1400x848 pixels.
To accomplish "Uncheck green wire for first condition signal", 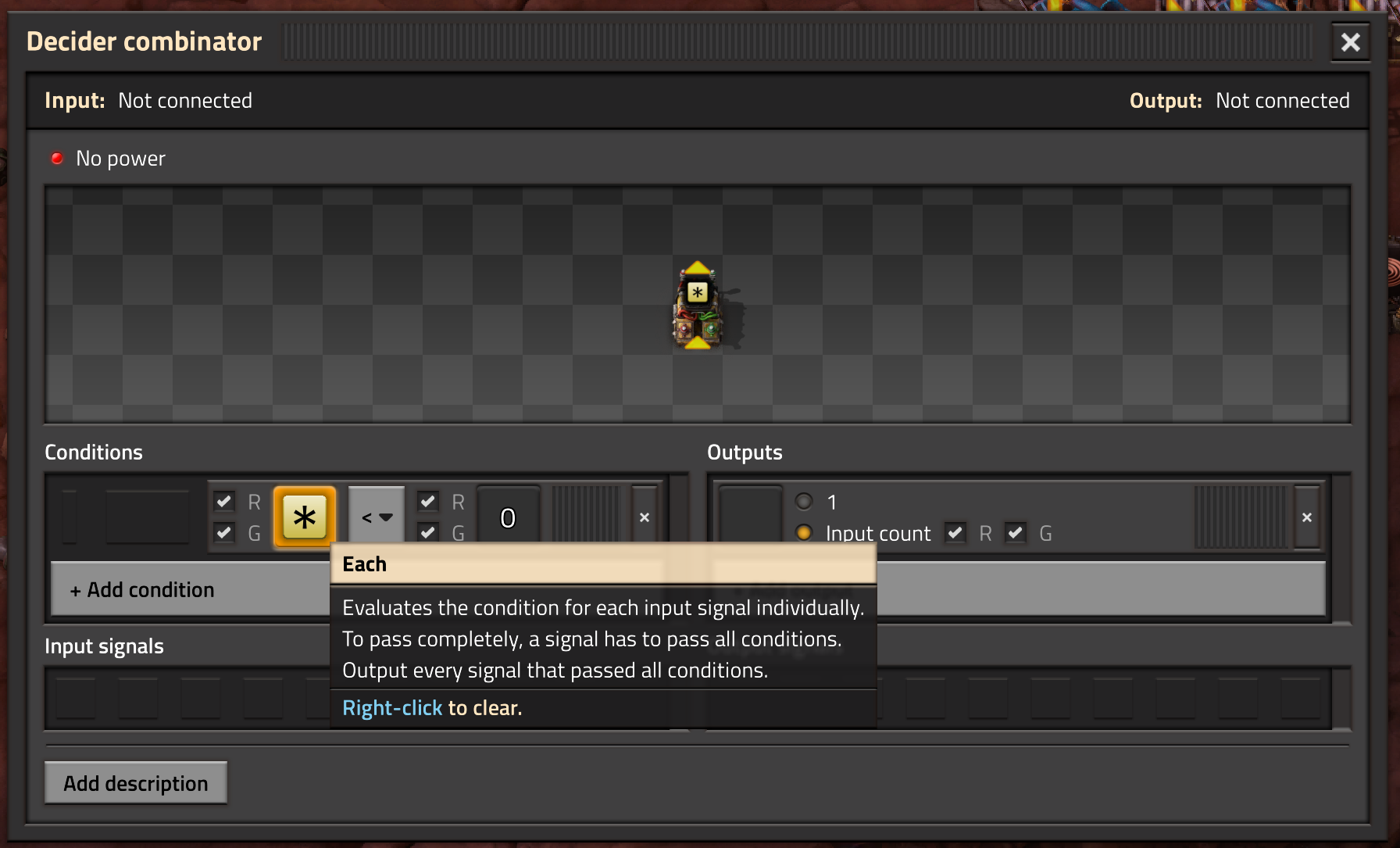I will coord(224,533).
